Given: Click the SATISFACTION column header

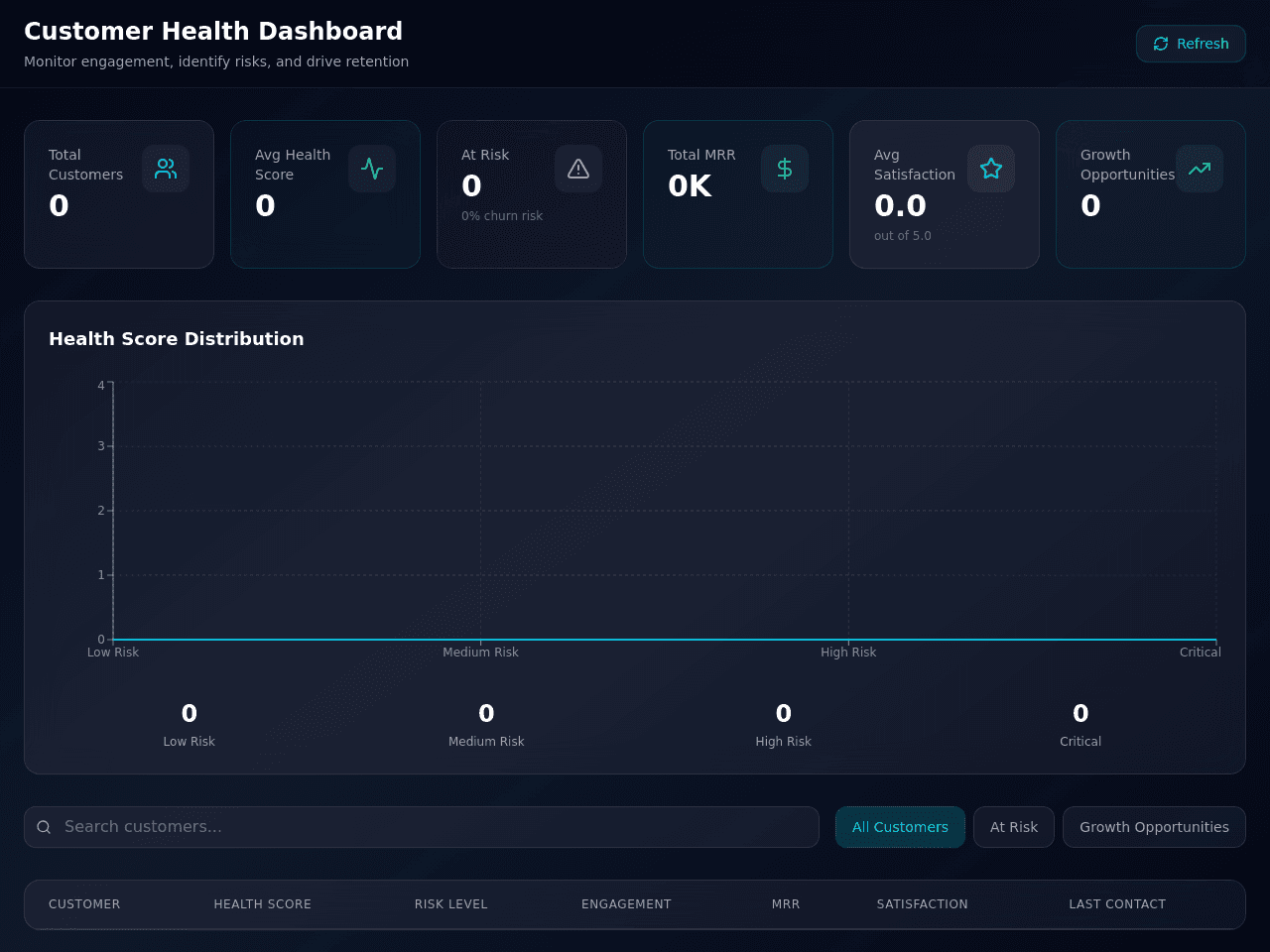Looking at the screenshot, I should coord(923,904).
